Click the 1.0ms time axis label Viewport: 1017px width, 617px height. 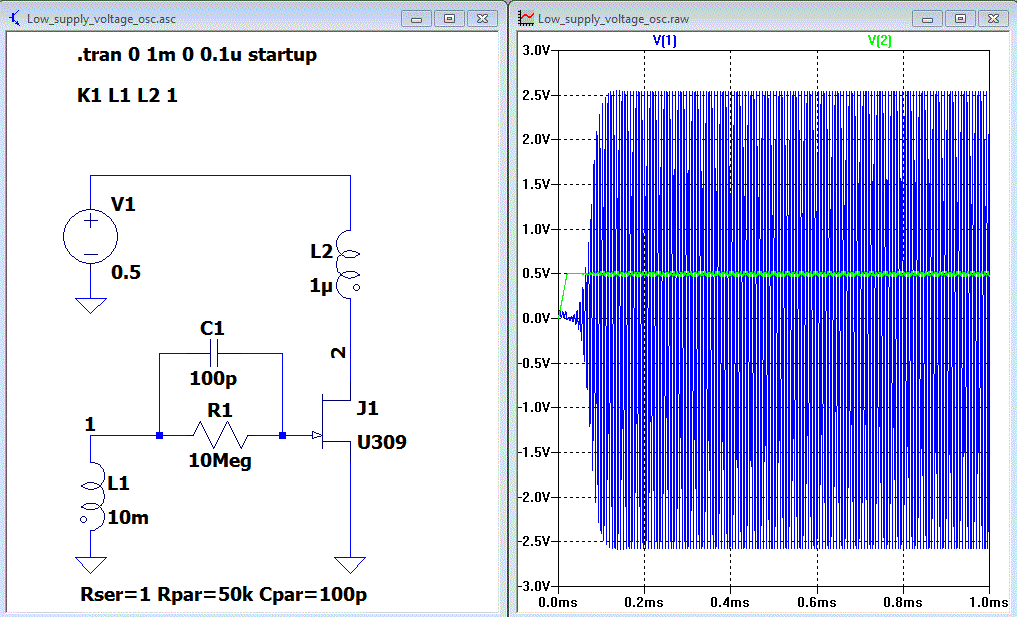(989, 603)
